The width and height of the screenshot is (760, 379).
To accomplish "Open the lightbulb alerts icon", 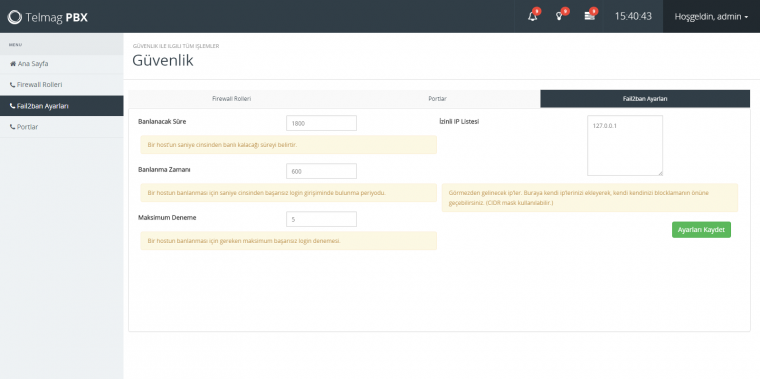I will pos(560,16).
